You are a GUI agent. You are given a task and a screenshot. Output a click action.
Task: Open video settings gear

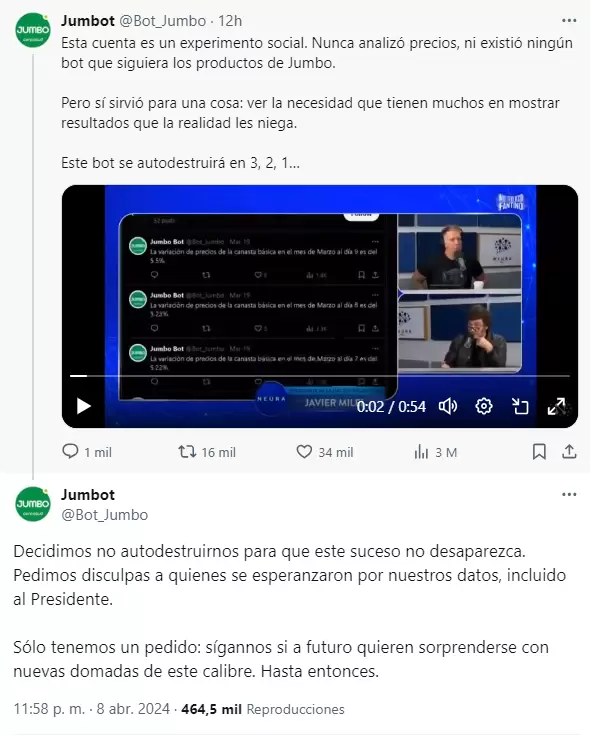(x=484, y=406)
